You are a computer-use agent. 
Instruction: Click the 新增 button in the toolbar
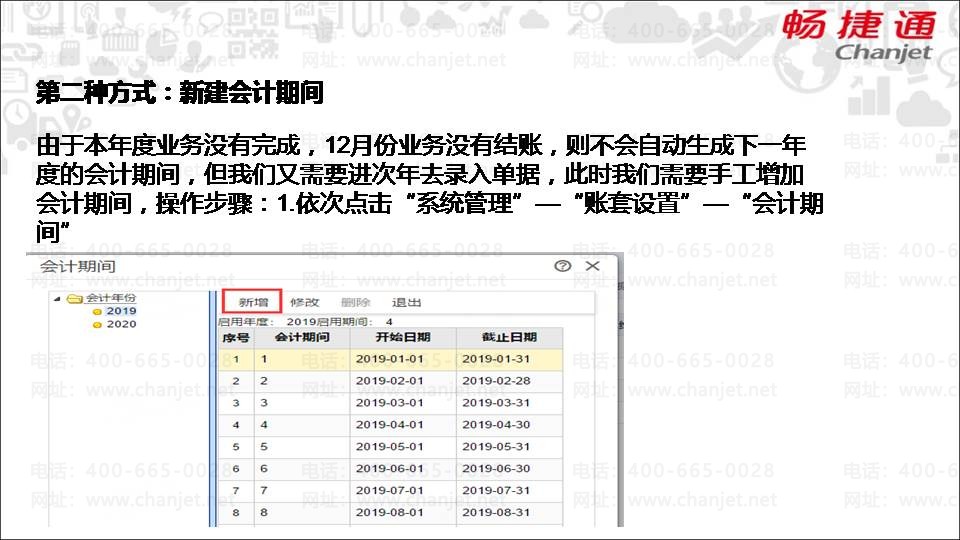253,302
